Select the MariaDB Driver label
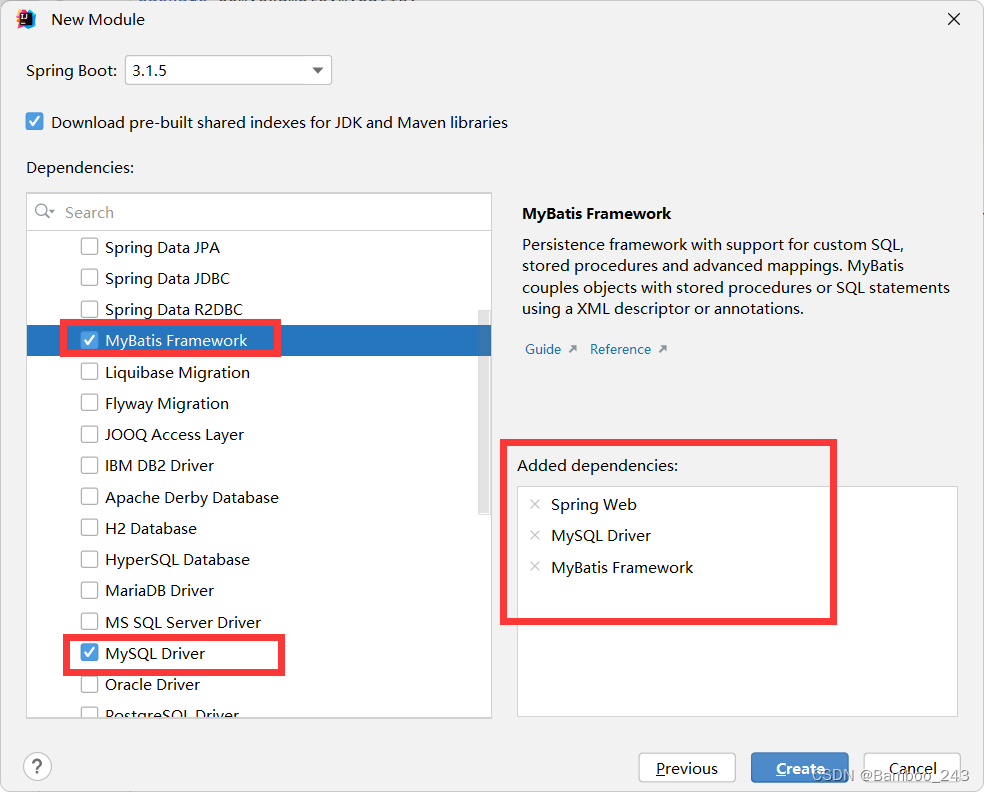 159,591
